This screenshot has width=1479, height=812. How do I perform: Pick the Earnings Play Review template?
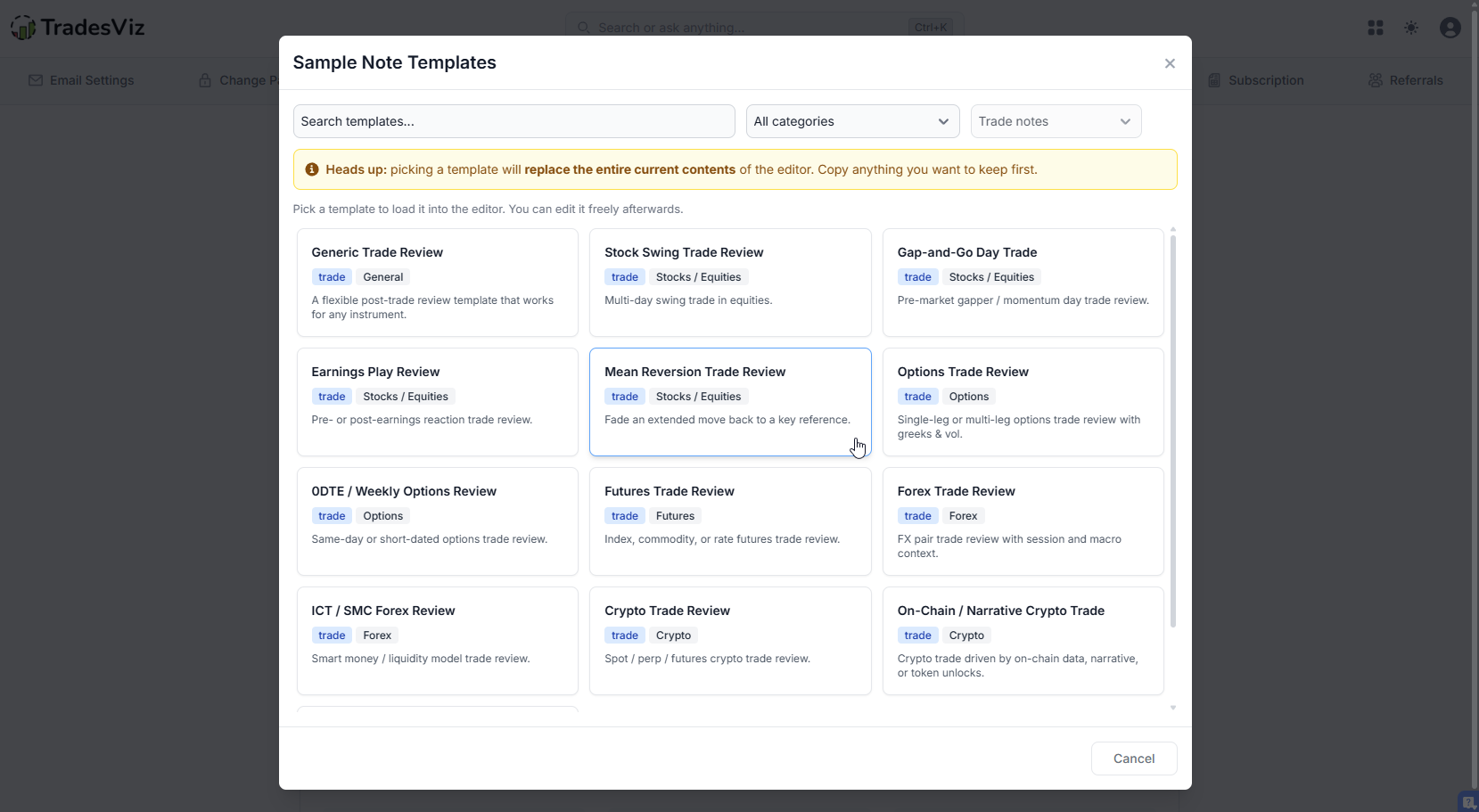438,402
